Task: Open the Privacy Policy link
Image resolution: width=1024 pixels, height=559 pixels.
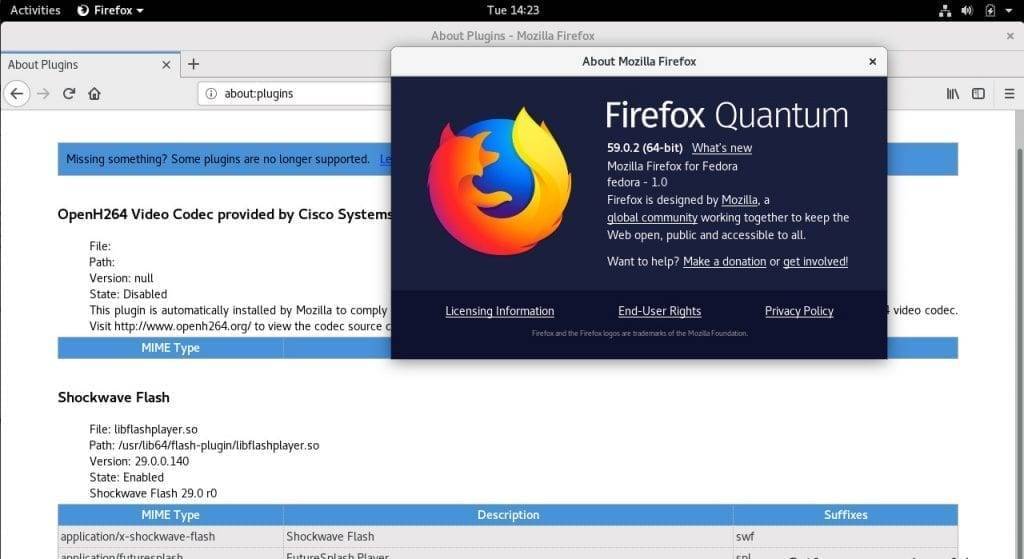Action: coord(798,311)
